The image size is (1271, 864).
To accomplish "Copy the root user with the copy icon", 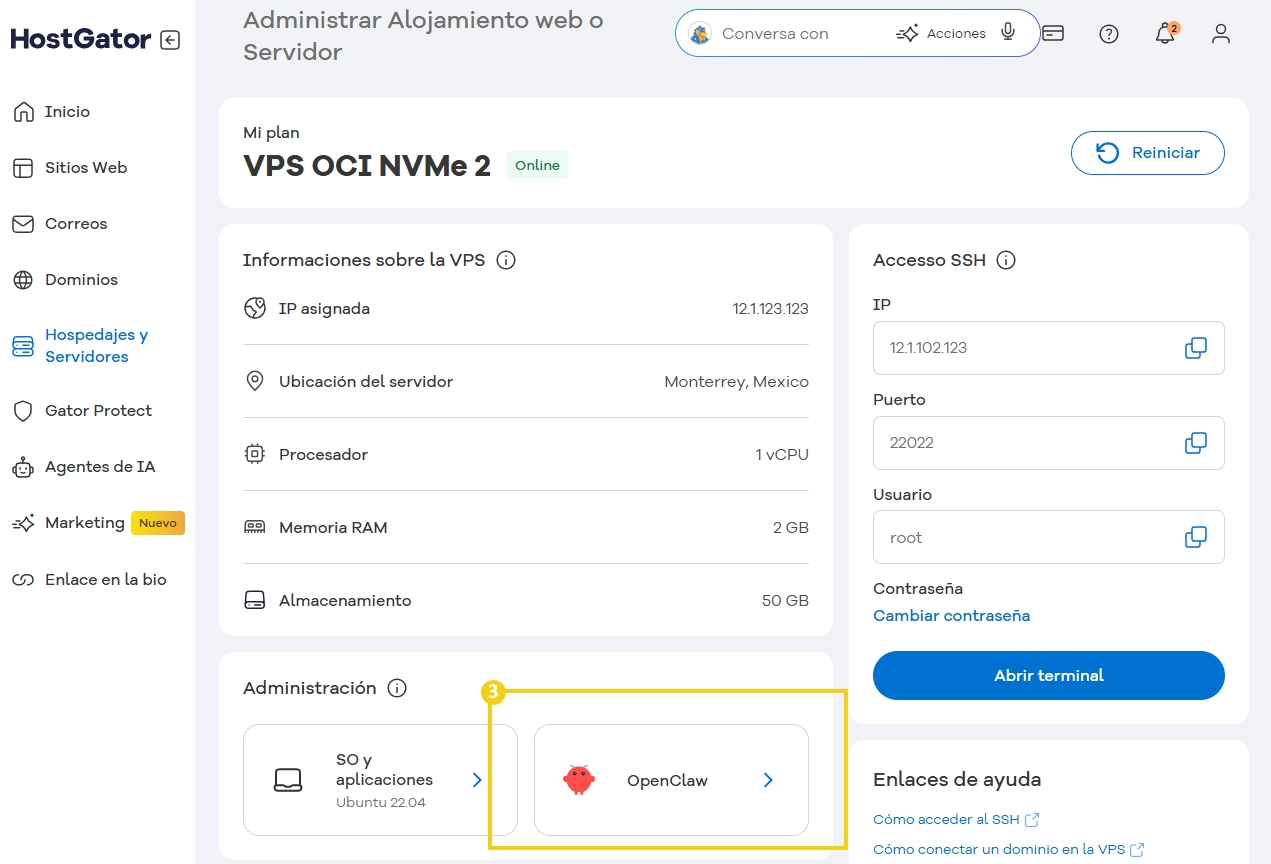I will 1195,537.
